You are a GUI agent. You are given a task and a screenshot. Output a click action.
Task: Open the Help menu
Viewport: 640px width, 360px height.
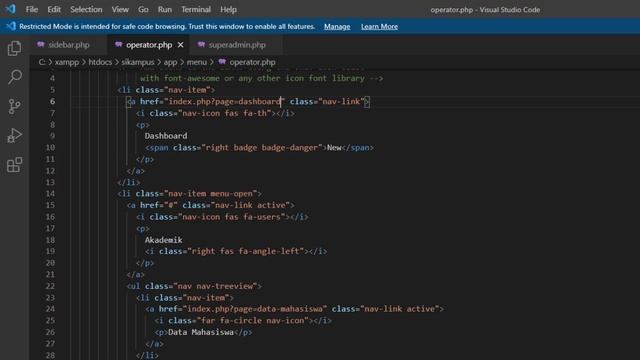coord(228,9)
